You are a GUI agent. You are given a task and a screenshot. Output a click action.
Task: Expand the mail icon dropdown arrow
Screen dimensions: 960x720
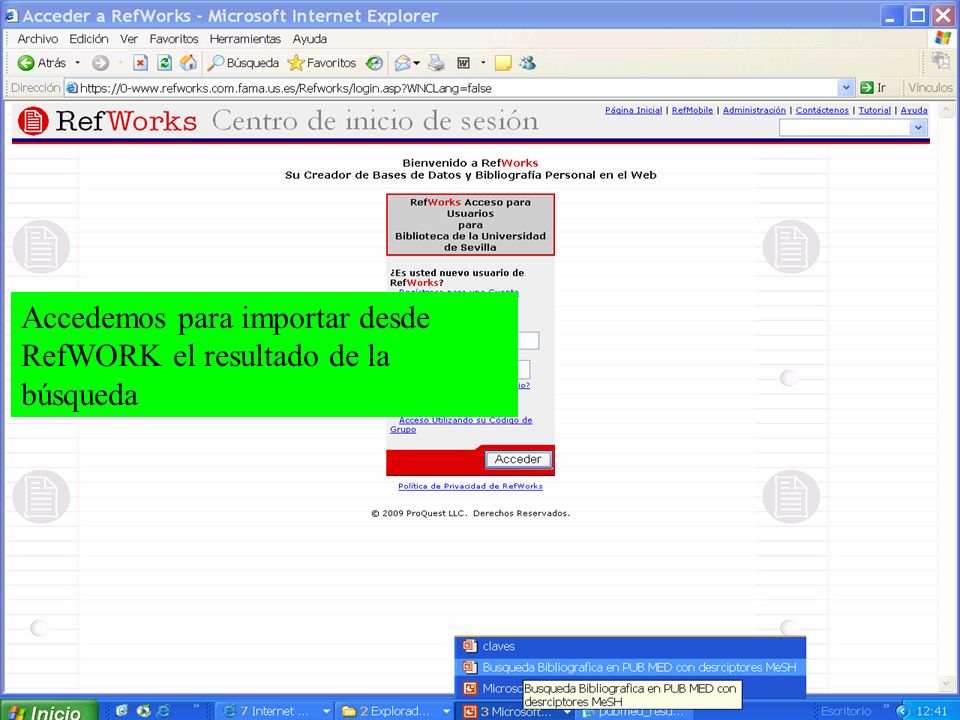tap(417, 62)
